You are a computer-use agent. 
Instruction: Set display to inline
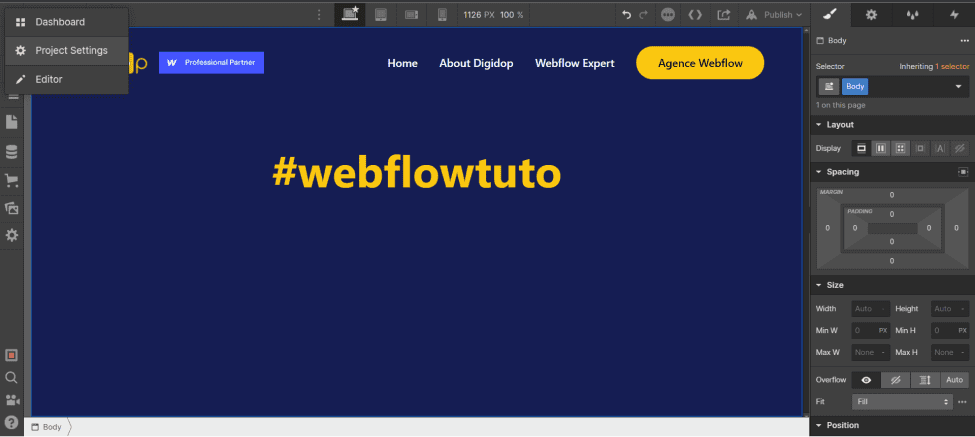(x=940, y=148)
